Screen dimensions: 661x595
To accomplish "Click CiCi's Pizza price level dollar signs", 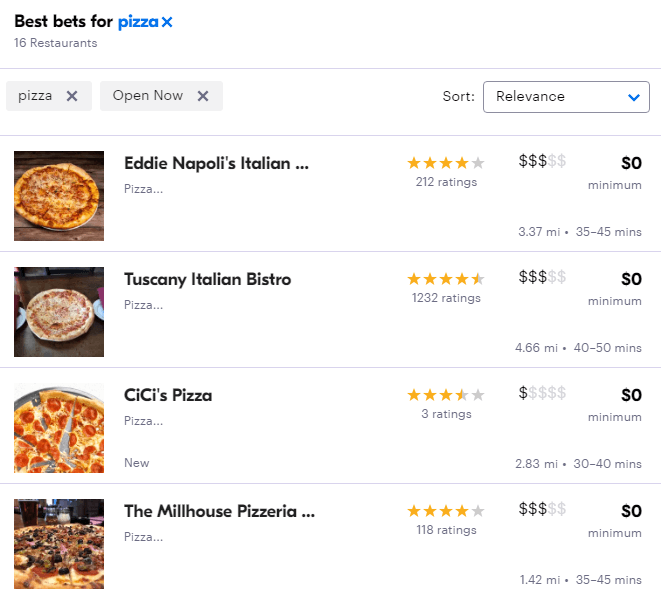I will pyautogui.click(x=542, y=394).
